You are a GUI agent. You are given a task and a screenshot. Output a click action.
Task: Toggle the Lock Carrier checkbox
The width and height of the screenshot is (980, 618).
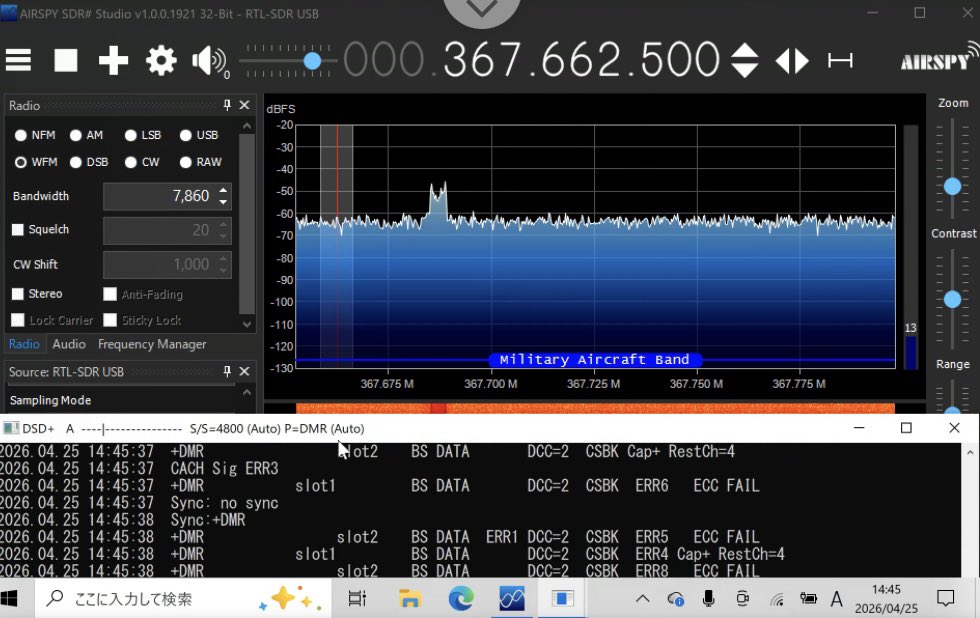[x=18, y=320]
